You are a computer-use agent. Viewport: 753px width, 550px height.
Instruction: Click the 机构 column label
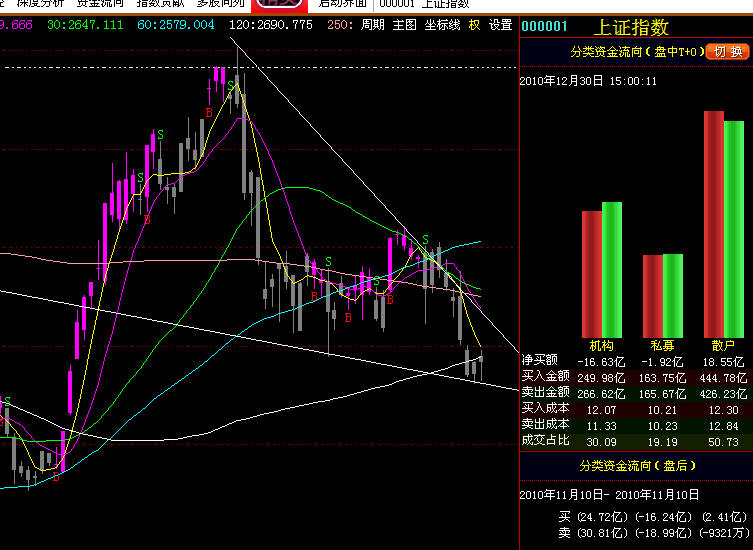602,345
